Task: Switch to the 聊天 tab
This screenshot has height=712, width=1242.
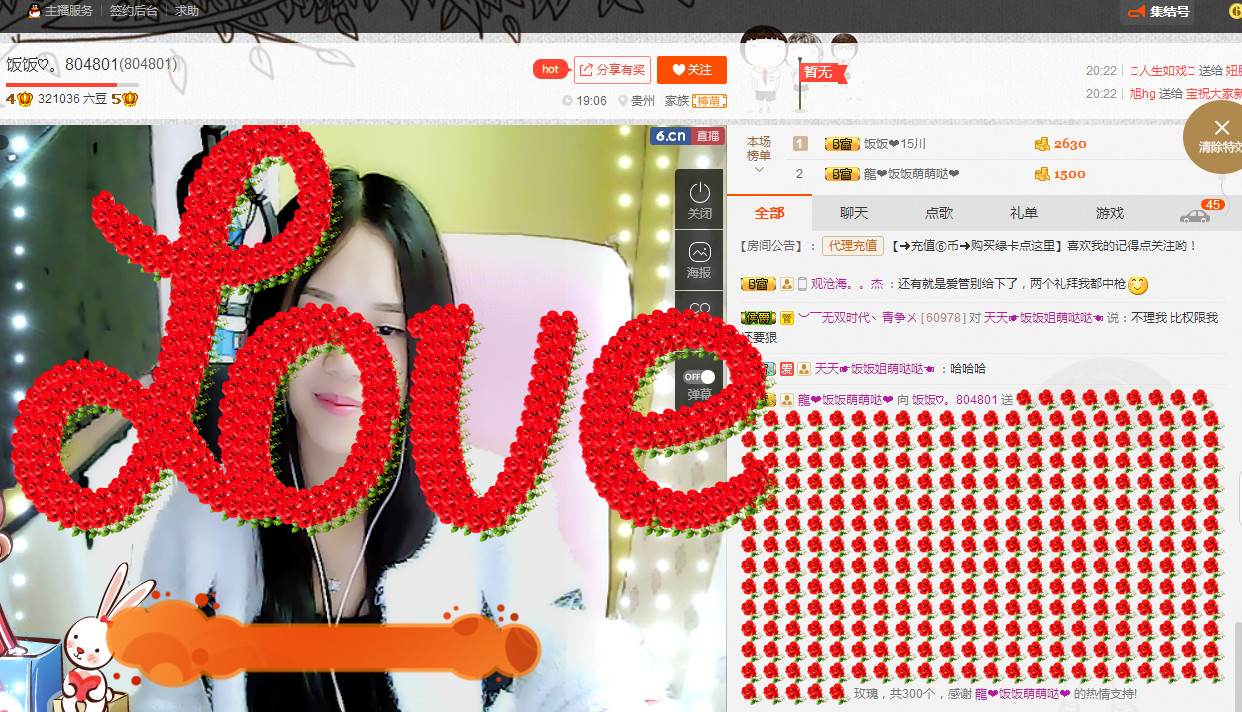Action: [x=854, y=213]
